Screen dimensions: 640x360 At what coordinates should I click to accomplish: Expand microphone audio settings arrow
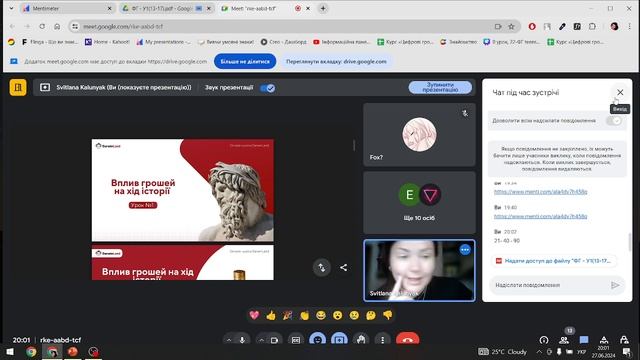click(x=229, y=340)
